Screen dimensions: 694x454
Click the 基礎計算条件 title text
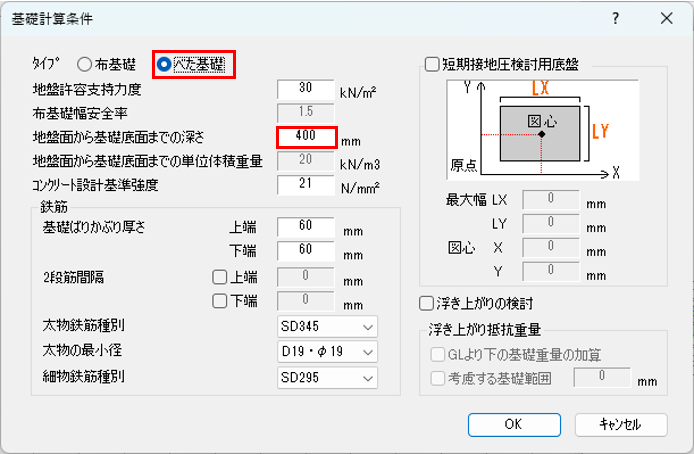[x=52, y=19]
